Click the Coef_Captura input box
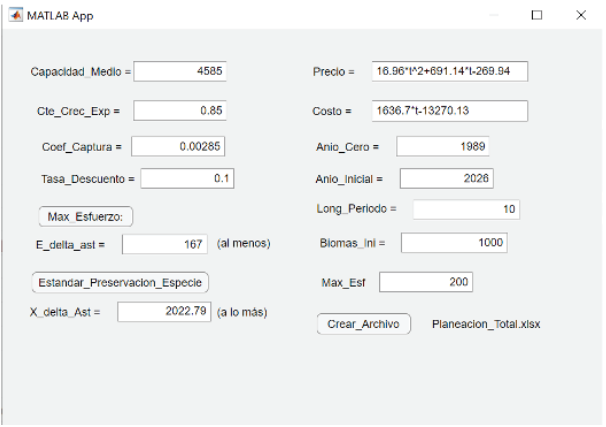This screenshot has height=427, width=606. [178, 146]
